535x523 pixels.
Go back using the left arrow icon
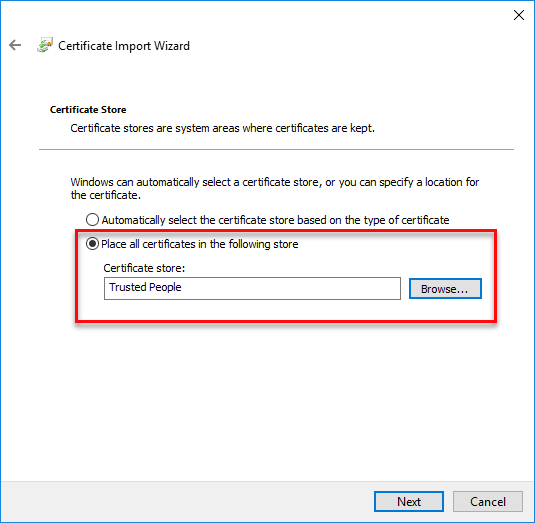[x=15, y=45]
